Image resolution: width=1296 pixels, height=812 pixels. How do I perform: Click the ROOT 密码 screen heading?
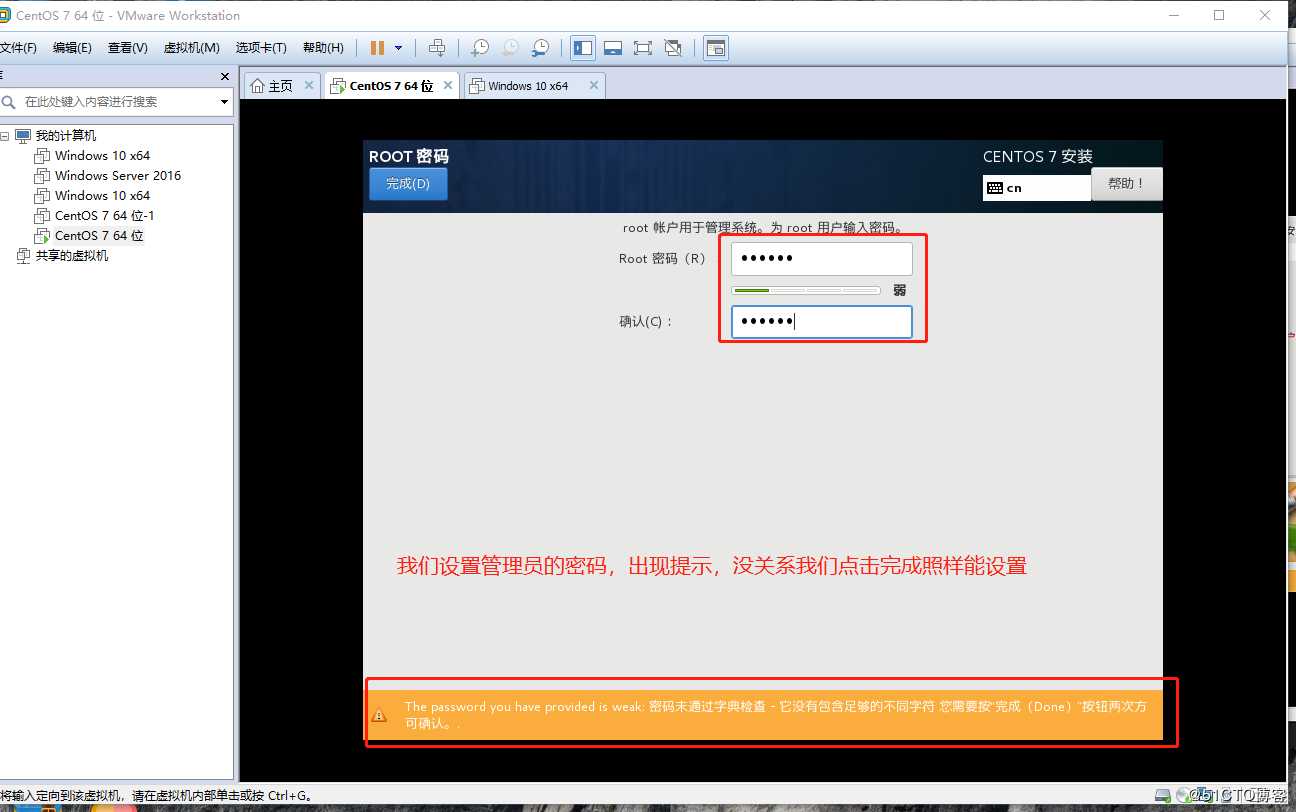(x=409, y=156)
